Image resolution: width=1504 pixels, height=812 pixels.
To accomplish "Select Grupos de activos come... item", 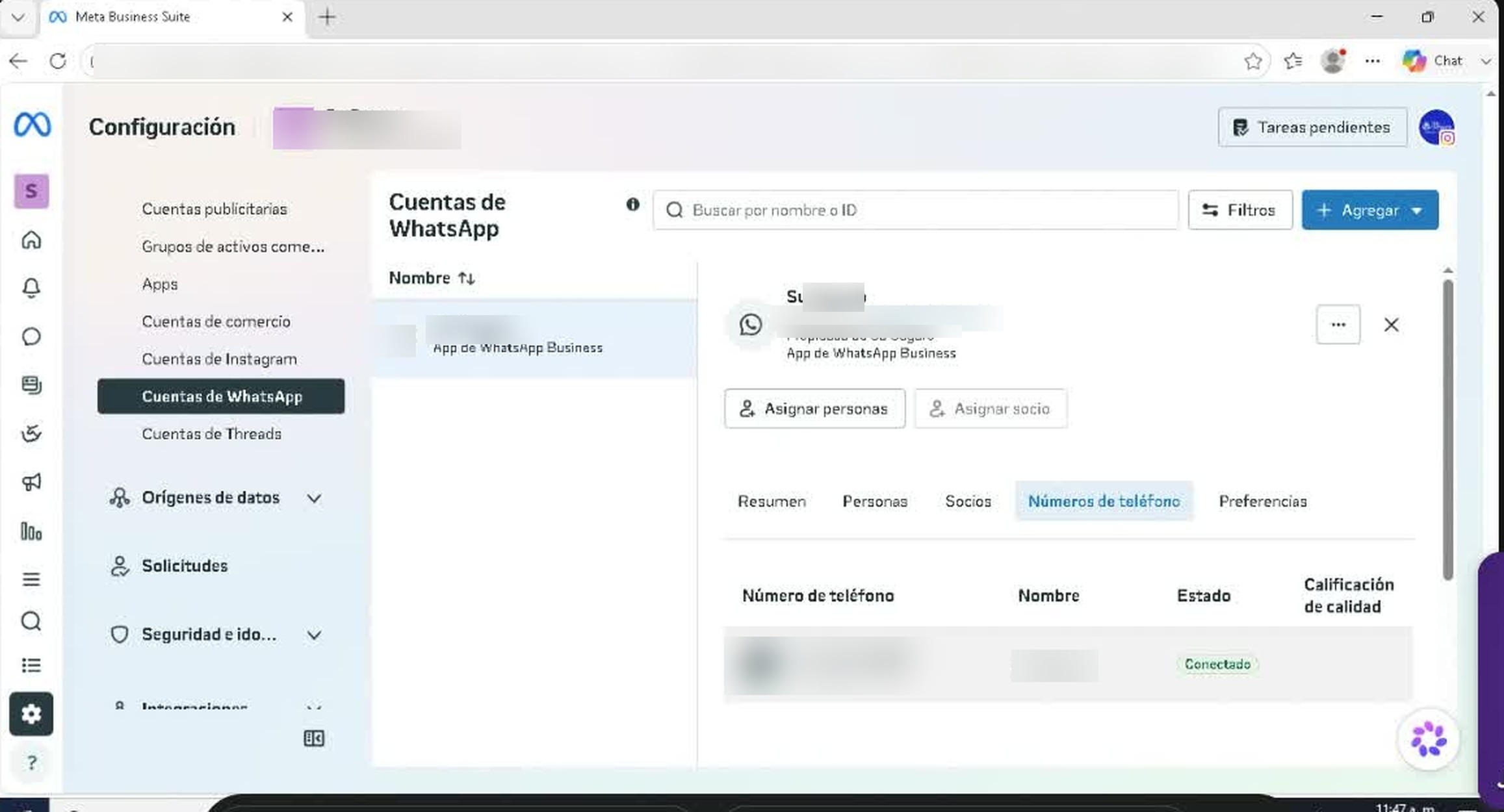I will pyautogui.click(x=233, y=247).
